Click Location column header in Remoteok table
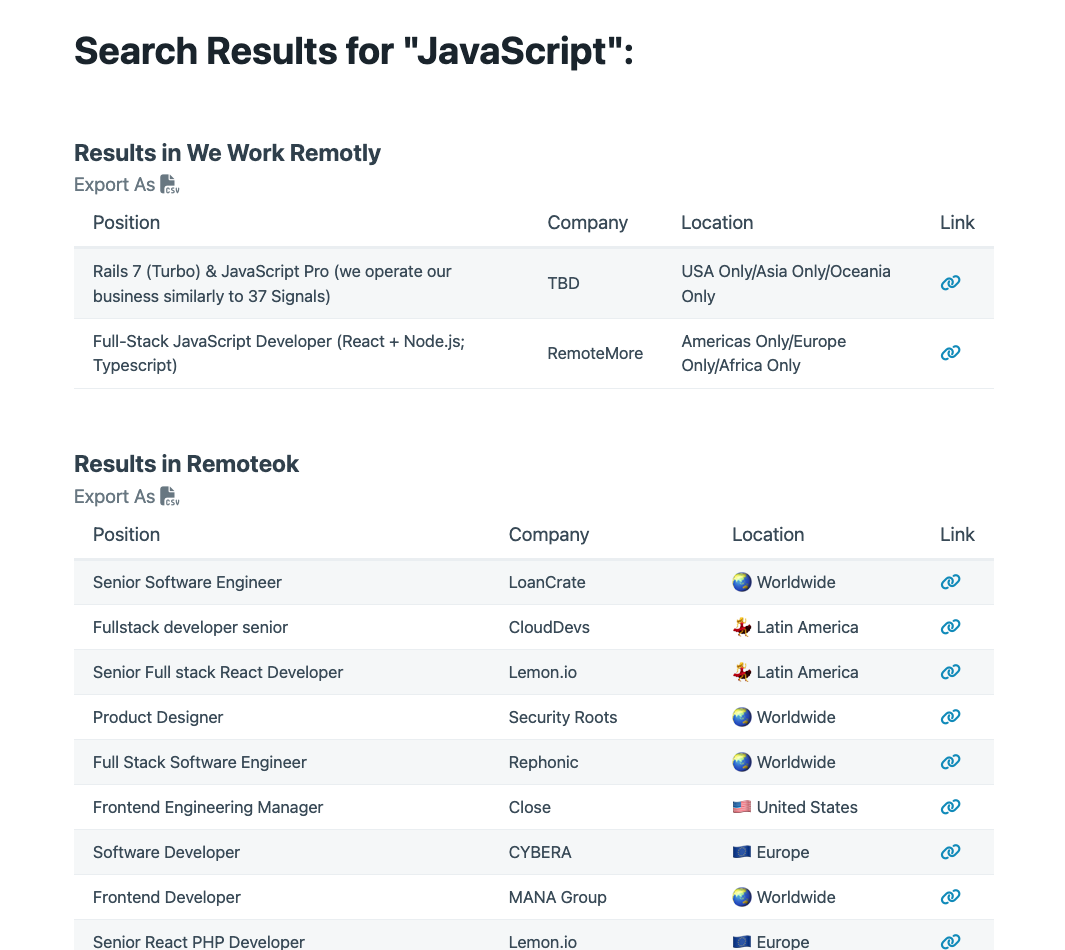Screen dimensions: 1065x950 pos(767,535)
